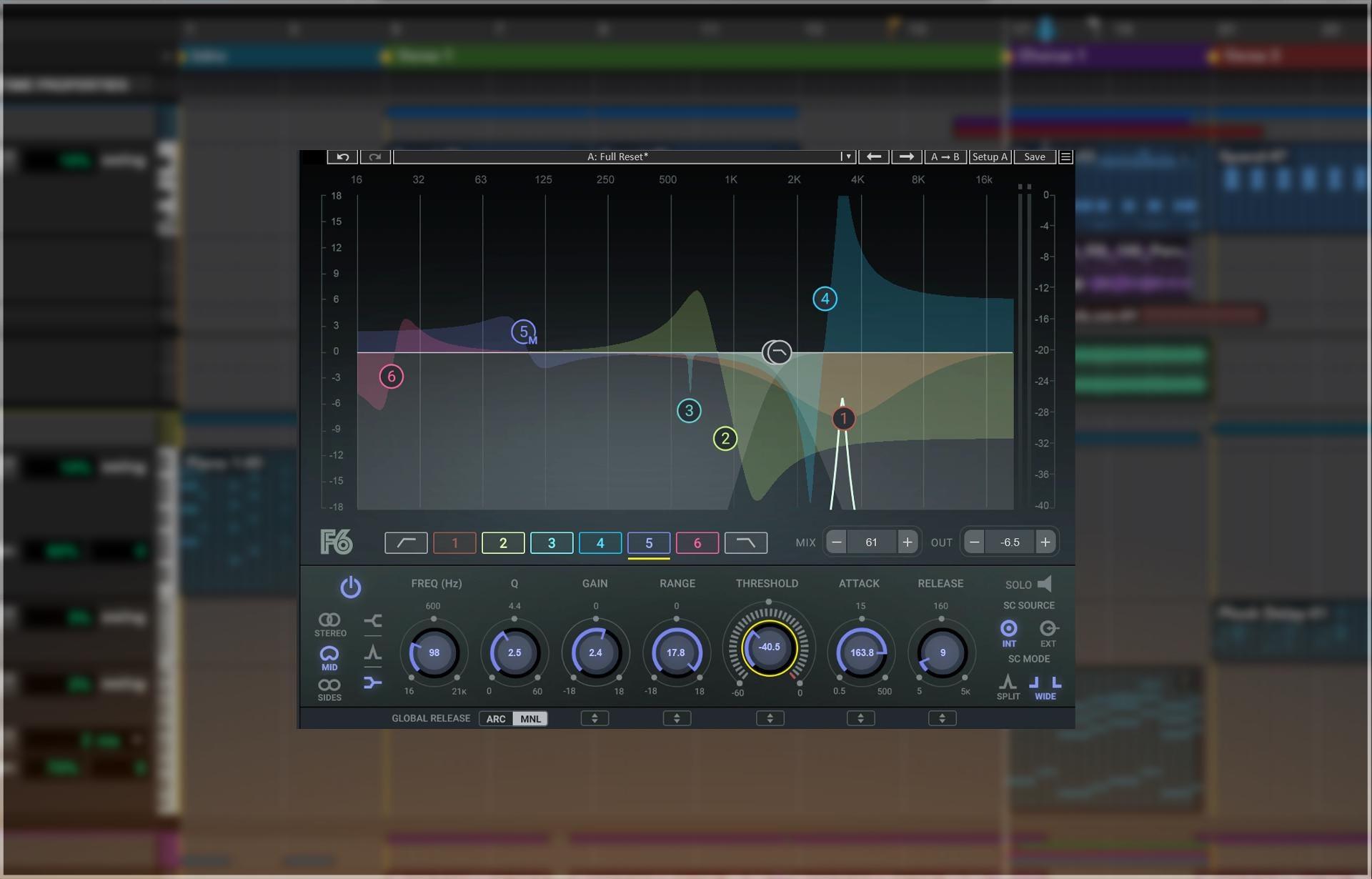This screenshot has height=879, width=1372.
Task: Decrease MIX value with minus button
Action: pos(836,542)
